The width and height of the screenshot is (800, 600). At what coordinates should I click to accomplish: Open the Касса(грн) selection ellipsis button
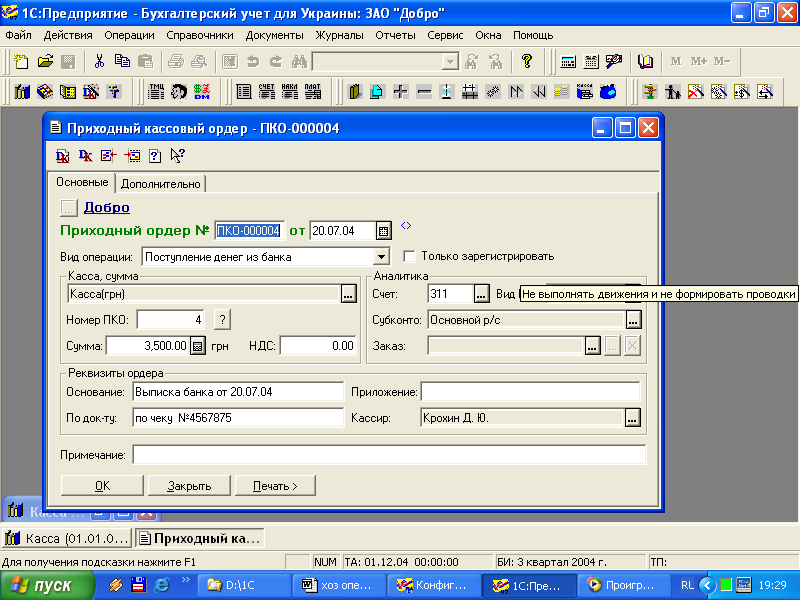click(x=348, y=294)
